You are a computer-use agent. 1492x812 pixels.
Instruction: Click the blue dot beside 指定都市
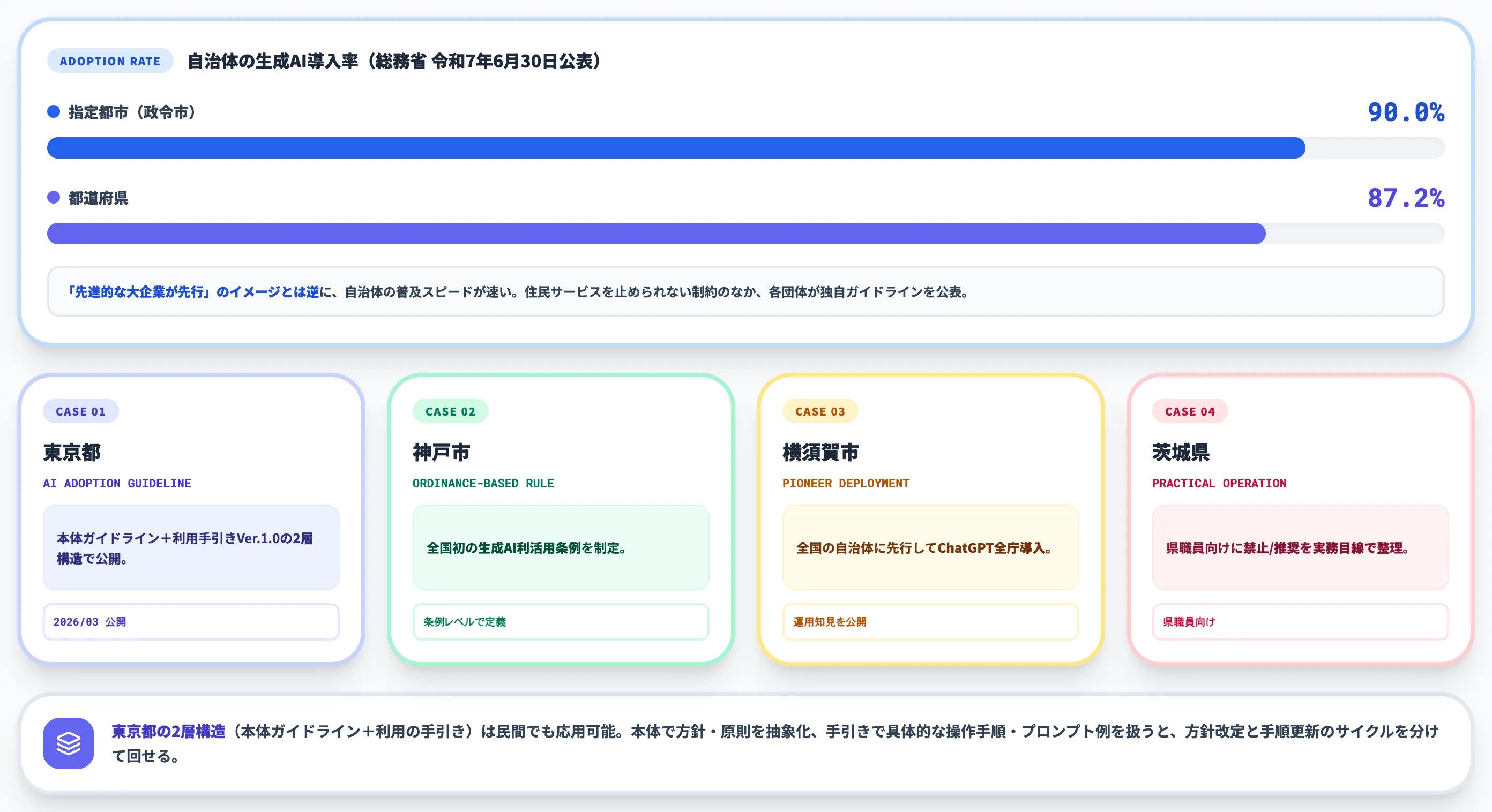[x=53, y=112]
